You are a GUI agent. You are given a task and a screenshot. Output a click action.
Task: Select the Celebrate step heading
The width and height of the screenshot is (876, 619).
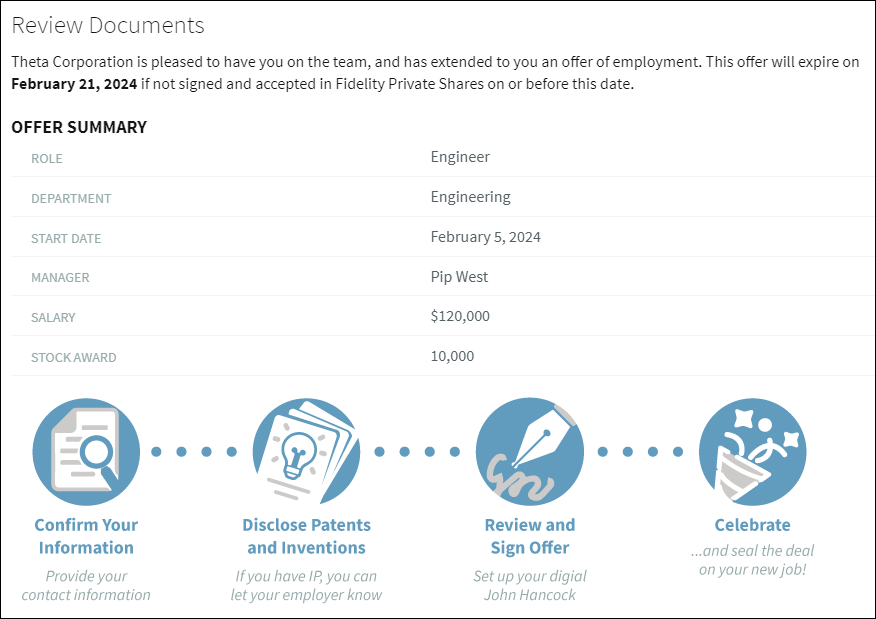click(752, 525)
